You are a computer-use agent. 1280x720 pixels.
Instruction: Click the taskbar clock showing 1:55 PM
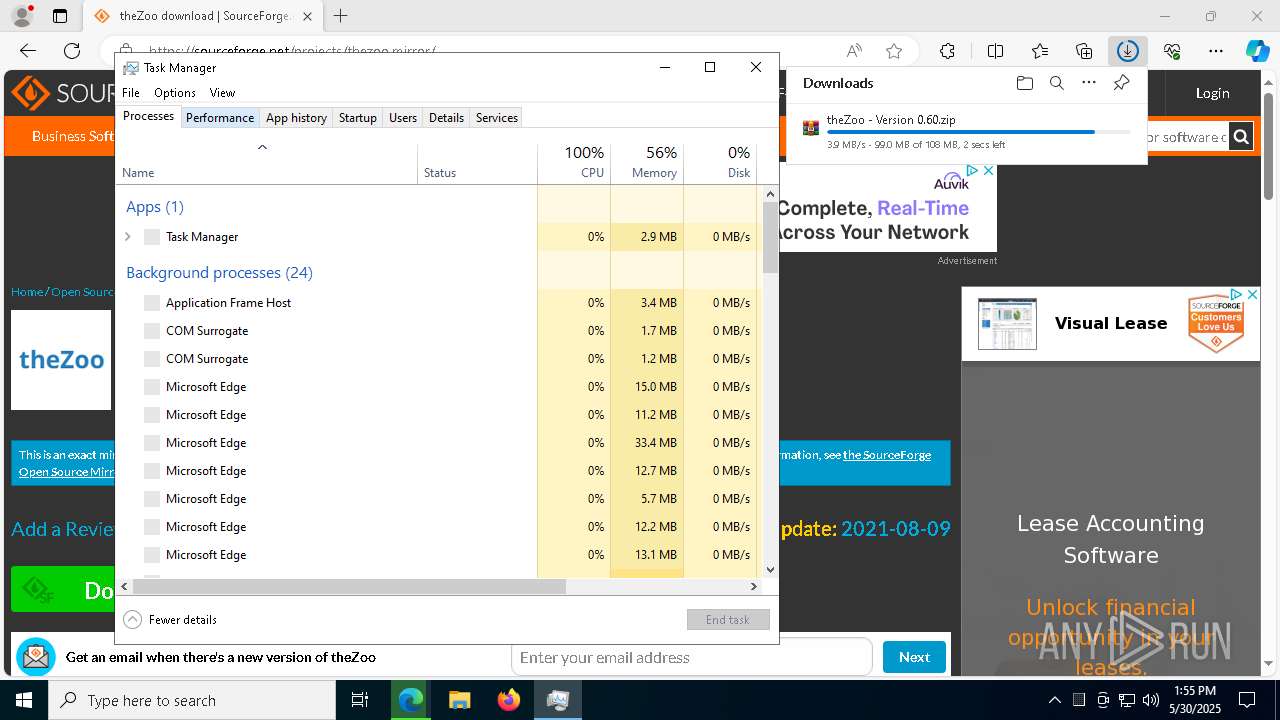1195,700
